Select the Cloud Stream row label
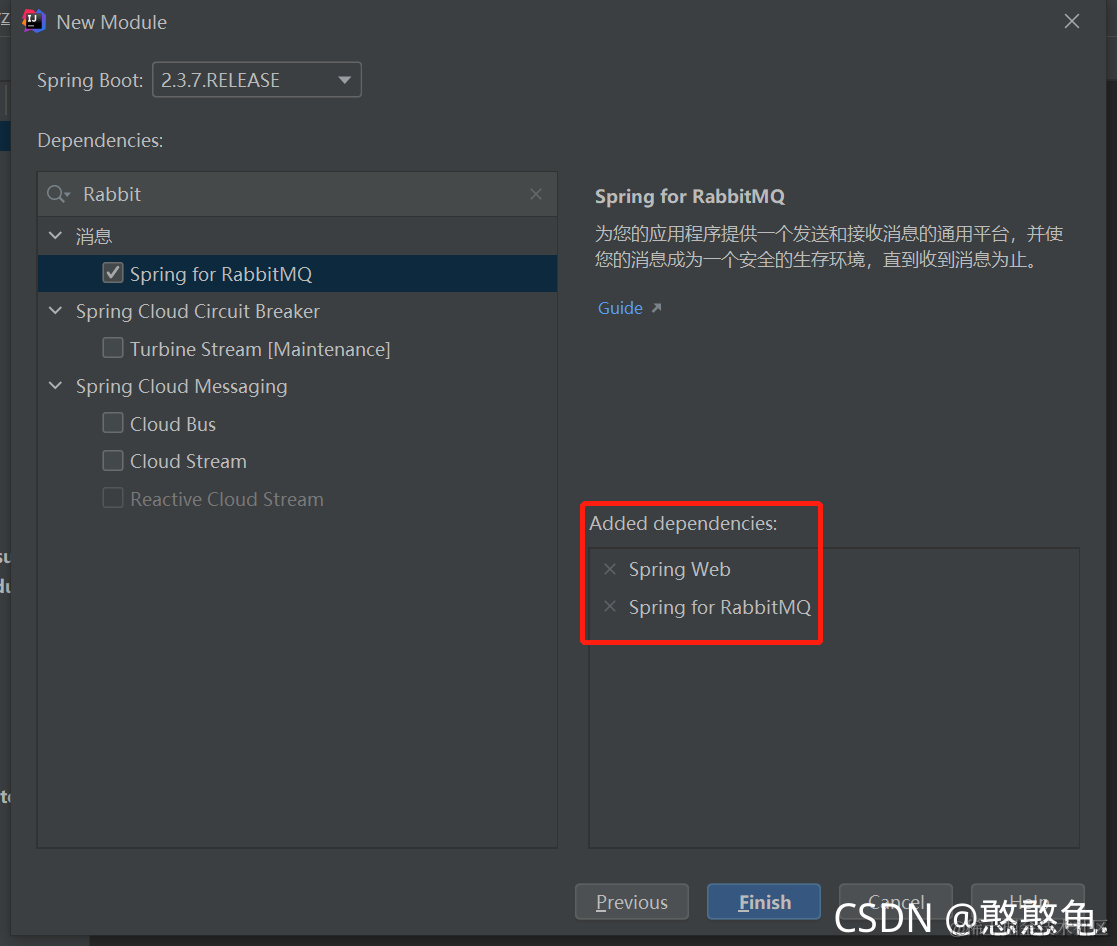Viewport: 1117px width, 946px height. pos(188,462)
